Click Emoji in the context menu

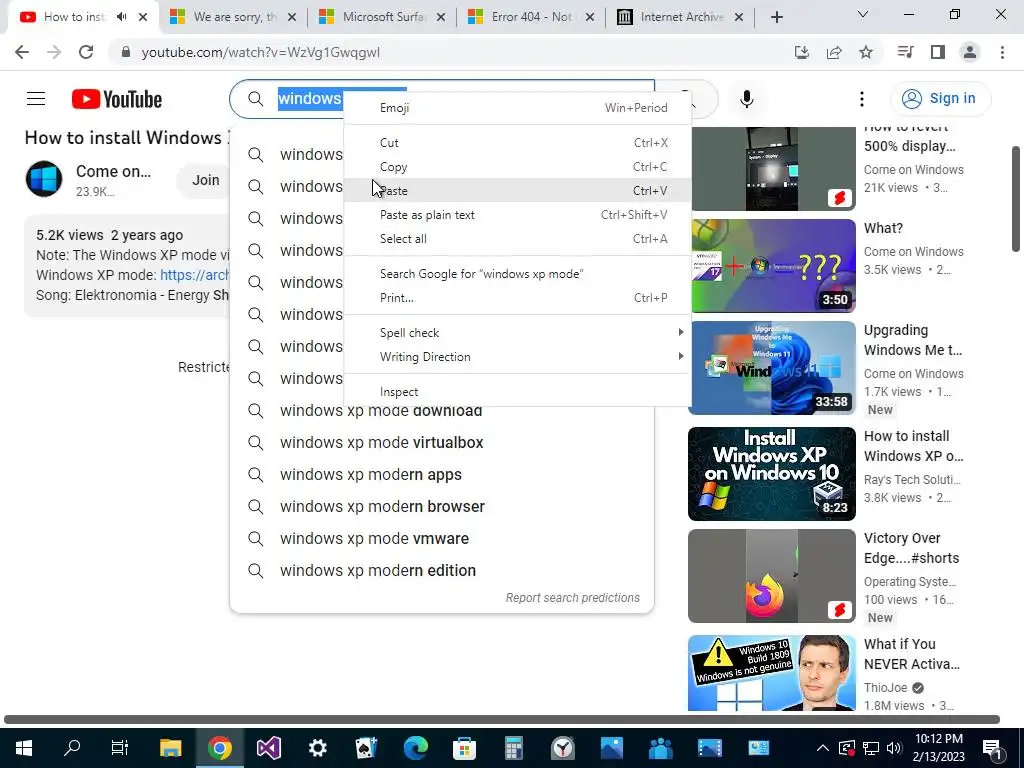[x=517, y=108]
